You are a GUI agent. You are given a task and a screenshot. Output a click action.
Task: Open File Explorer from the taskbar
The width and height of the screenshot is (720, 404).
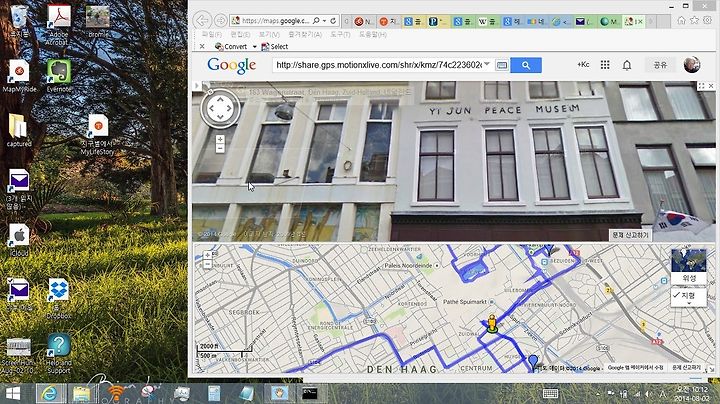tap(82, 393)
